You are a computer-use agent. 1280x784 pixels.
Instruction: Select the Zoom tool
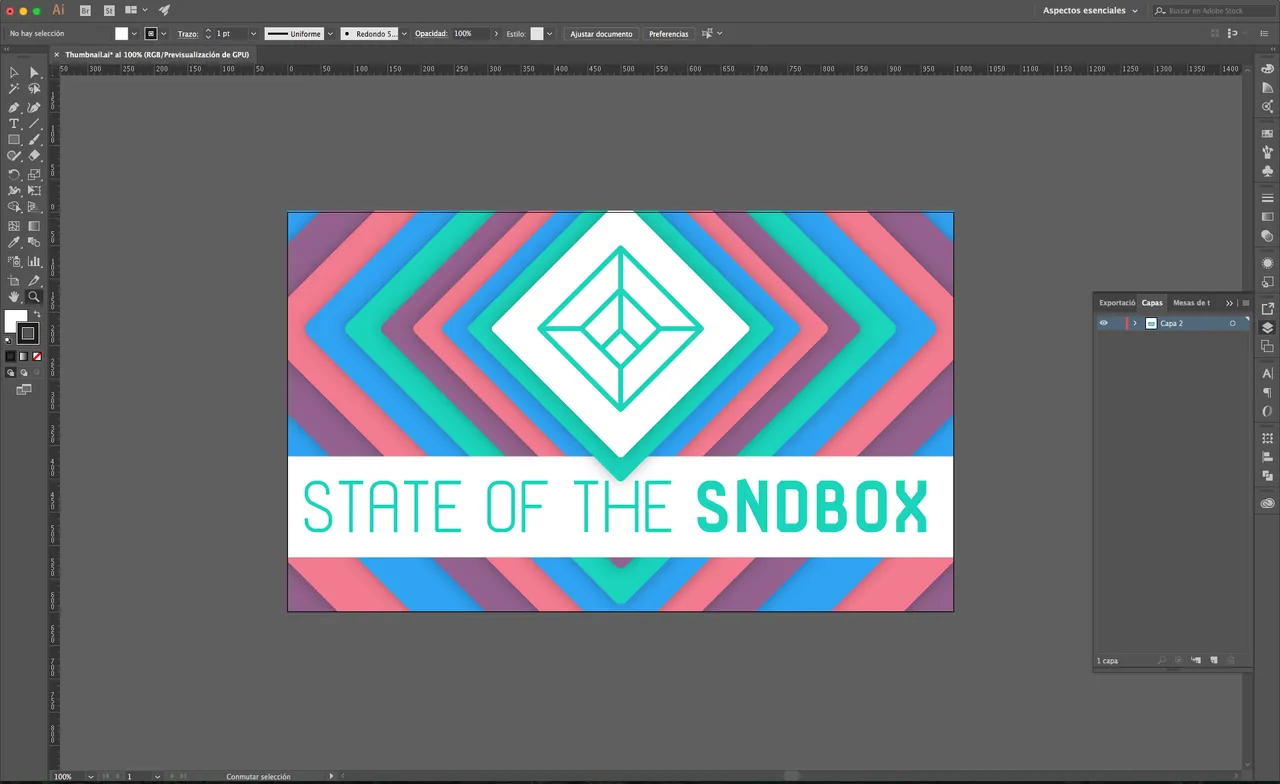tap(34, 297)
